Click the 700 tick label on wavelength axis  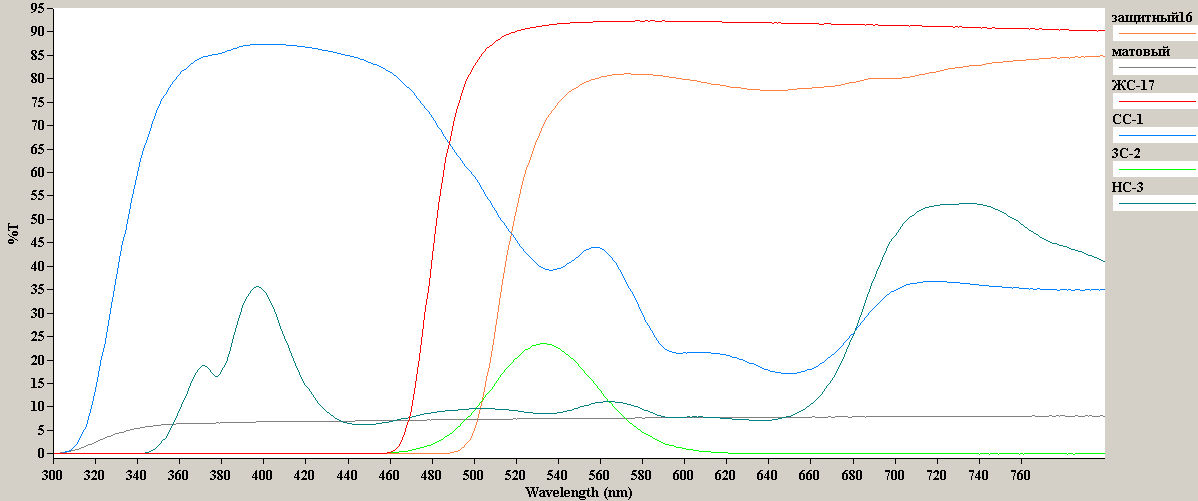(894, 474)
